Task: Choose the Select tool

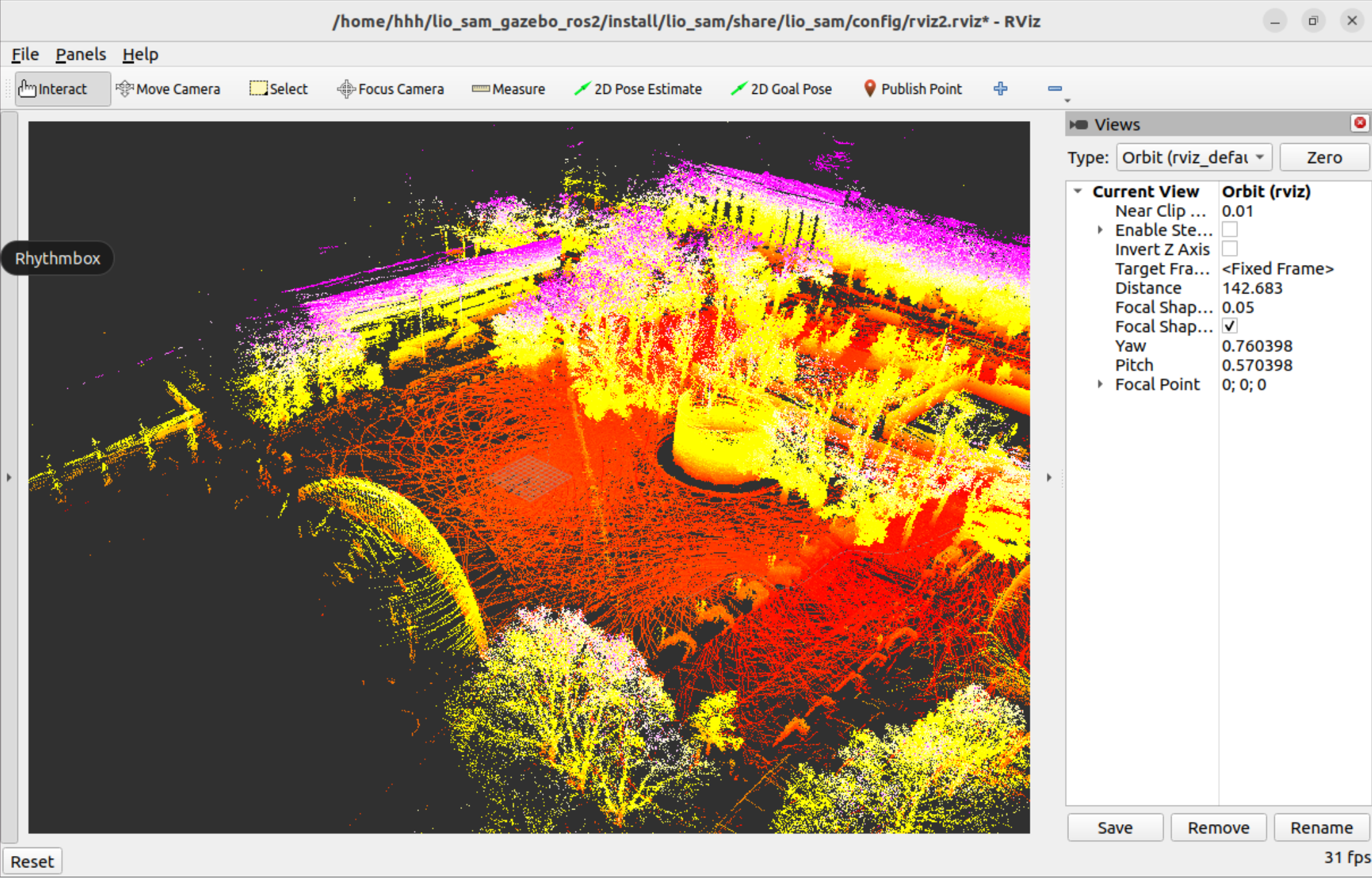Action: (x=278, y=89)
